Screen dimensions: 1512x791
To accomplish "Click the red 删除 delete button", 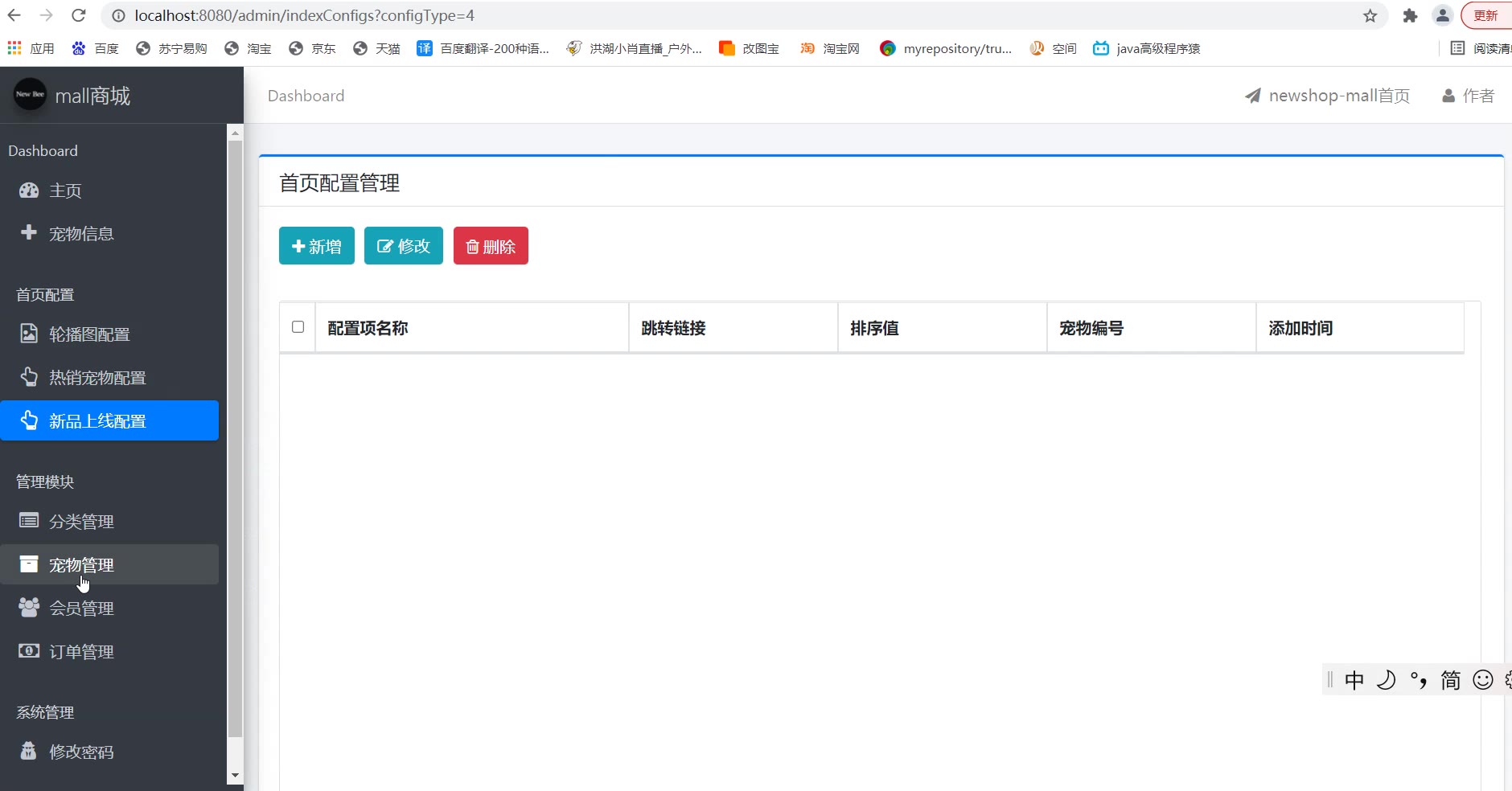I will [491, 246].
